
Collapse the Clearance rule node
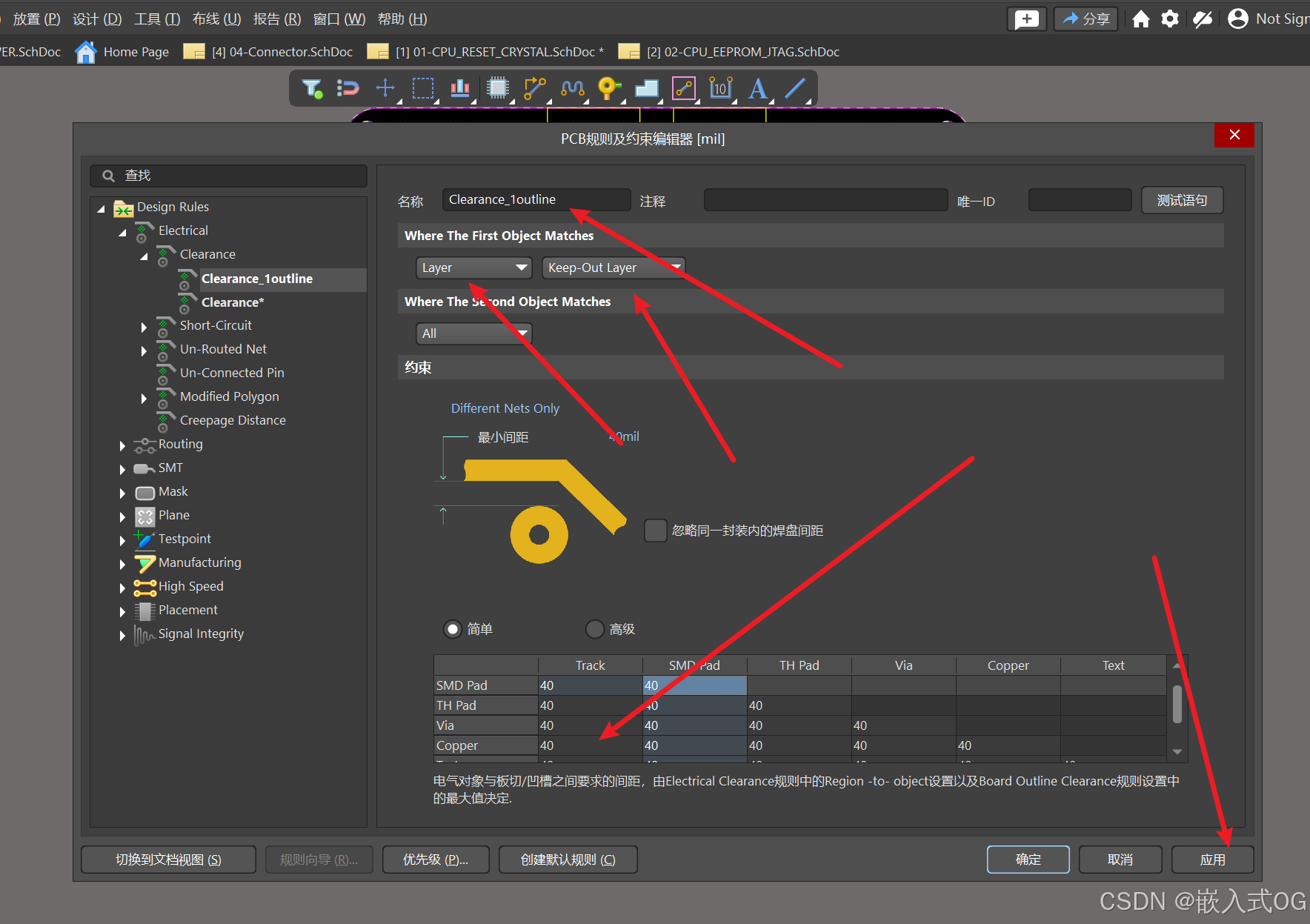click(144, 256)
